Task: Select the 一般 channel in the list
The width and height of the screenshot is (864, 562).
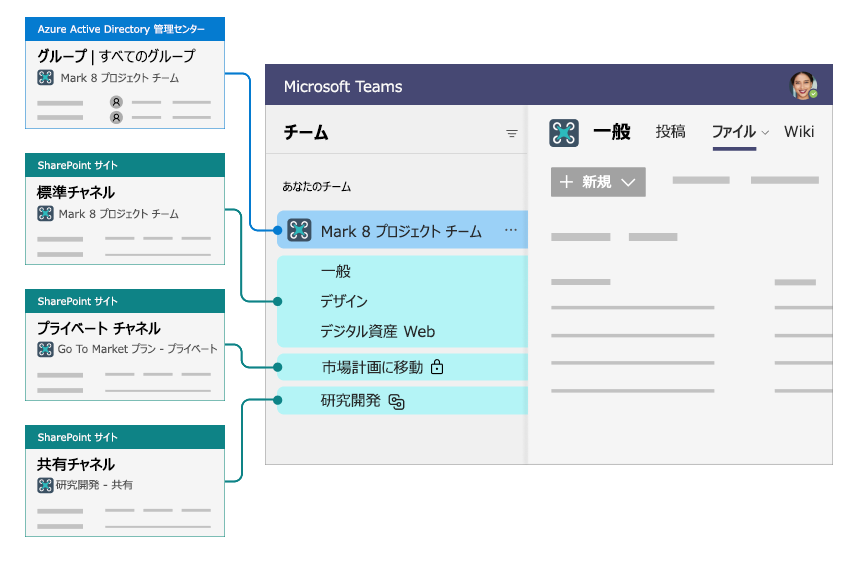Action: click(336, 271)
